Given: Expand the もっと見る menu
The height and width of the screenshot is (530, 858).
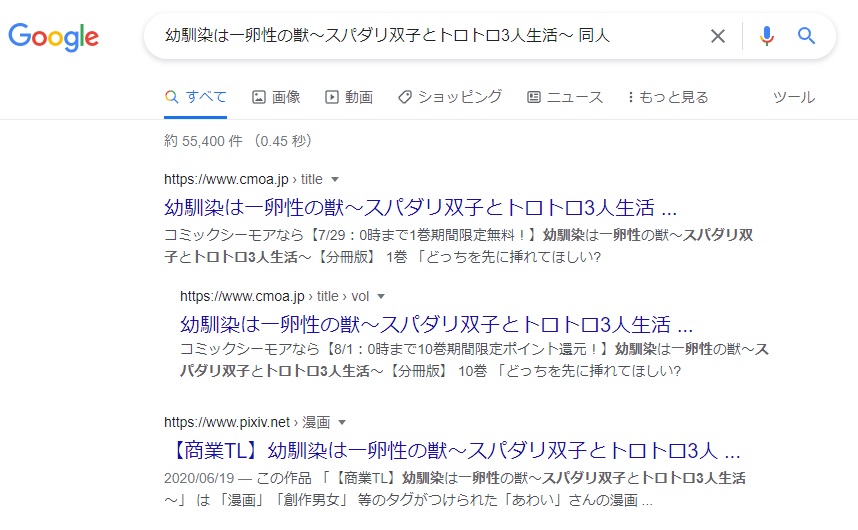Looking at the screenshot, I should click(x=668, y=97).
